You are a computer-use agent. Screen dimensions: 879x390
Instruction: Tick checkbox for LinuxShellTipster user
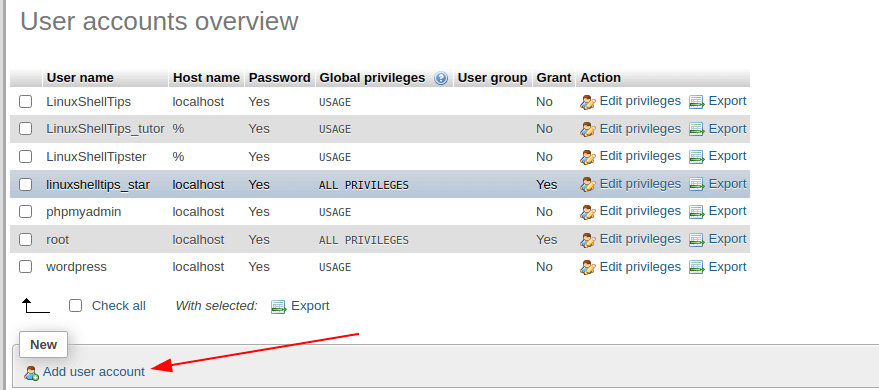coord(25,156)
